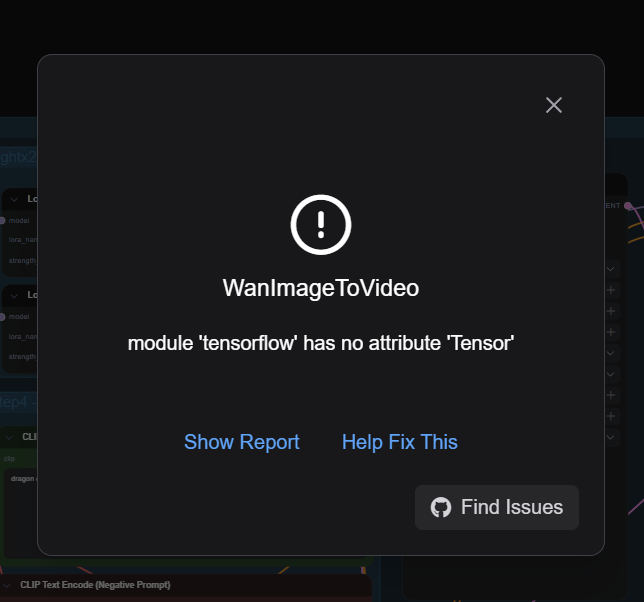The image size is (644, 602).
Task: Click the model input dot on lower Lora node
Action: pos(2,317)
